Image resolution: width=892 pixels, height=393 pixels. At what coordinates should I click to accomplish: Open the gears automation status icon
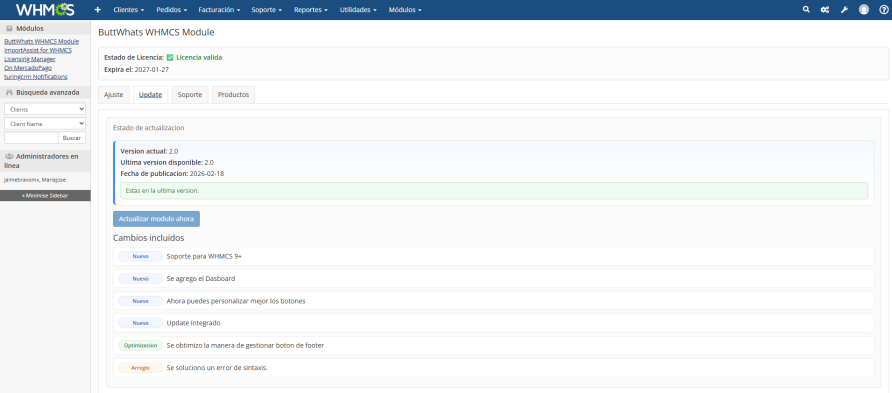pyautogui.click(x=824, y=10)
